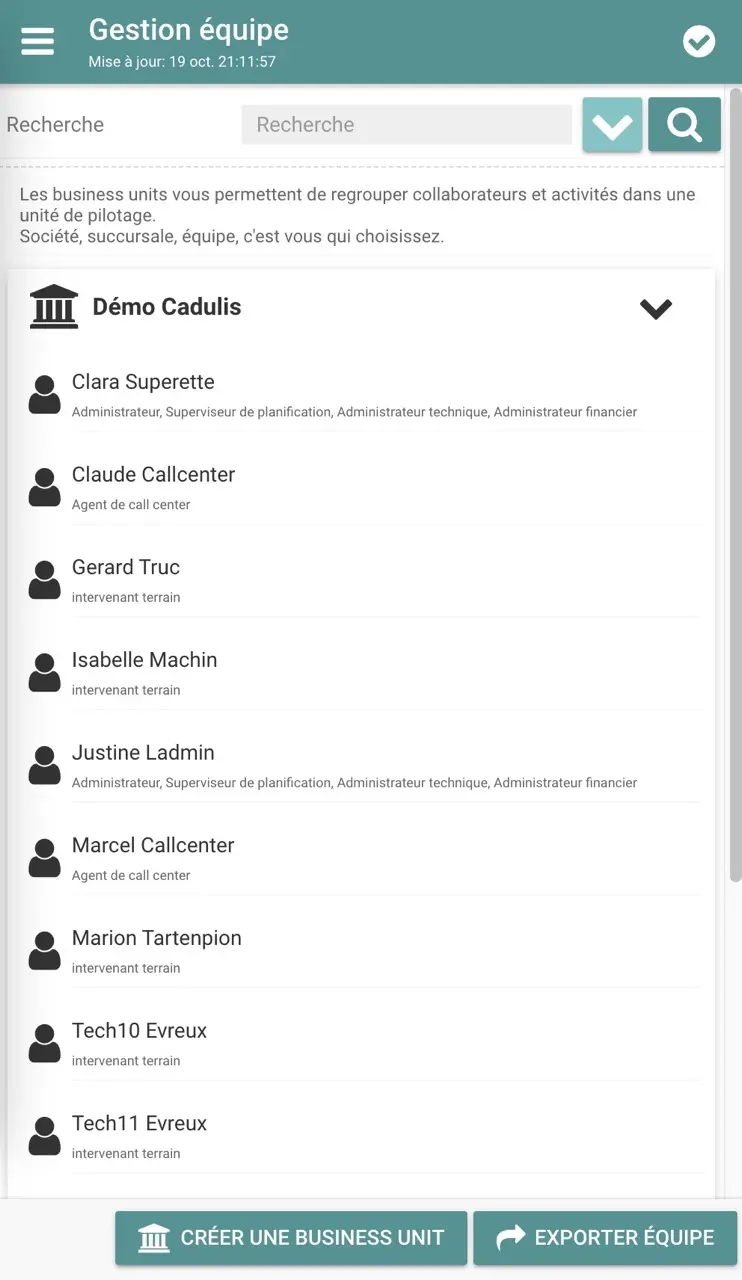Click Tech11 Evreux's person avatar icon

tap(44, 1136)
